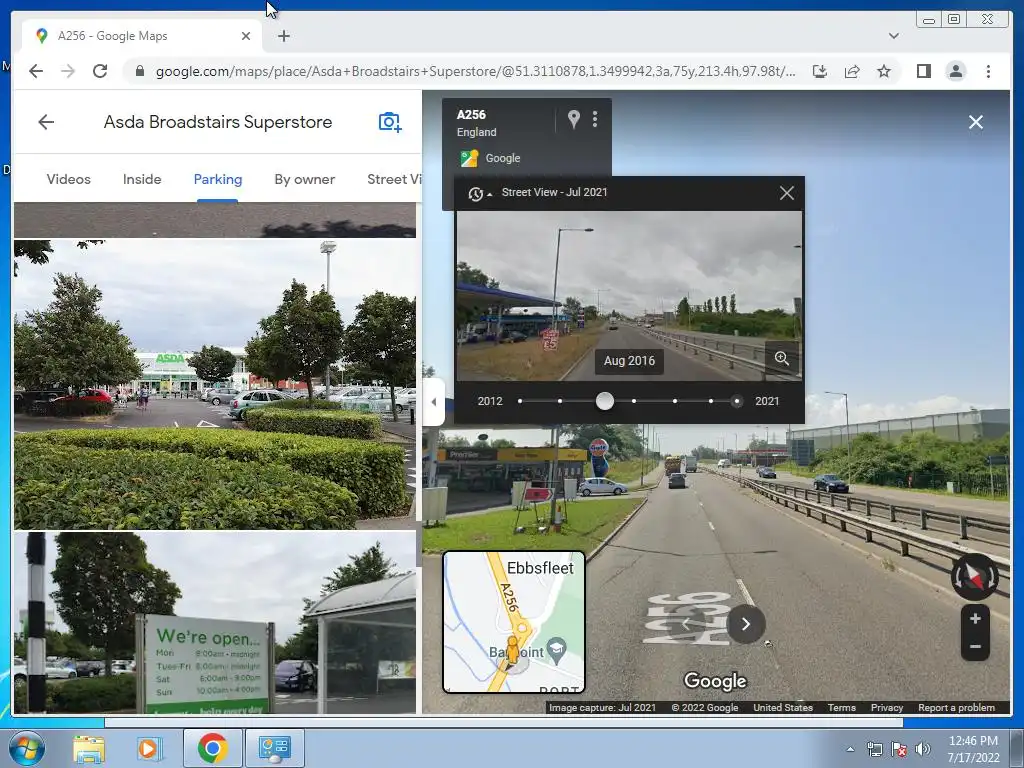Image resolution: width=1024 pixels, height=768 pixels.
Task: View site info via the padlock icon
Action: (139, 71)
